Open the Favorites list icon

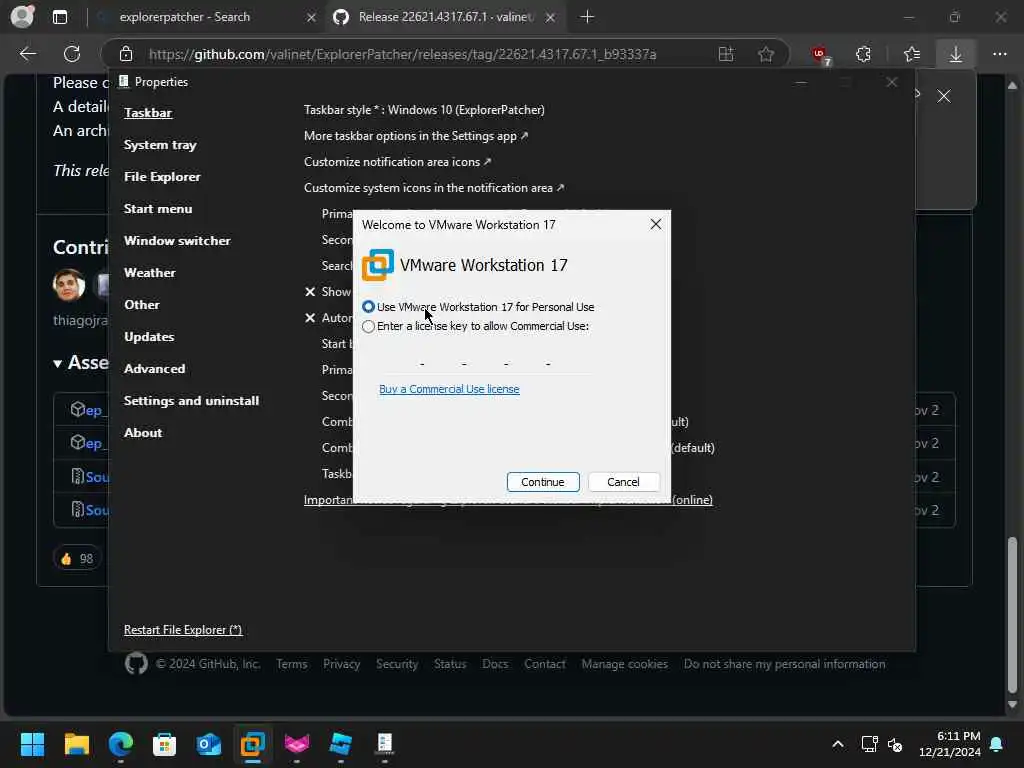[912, 54]
